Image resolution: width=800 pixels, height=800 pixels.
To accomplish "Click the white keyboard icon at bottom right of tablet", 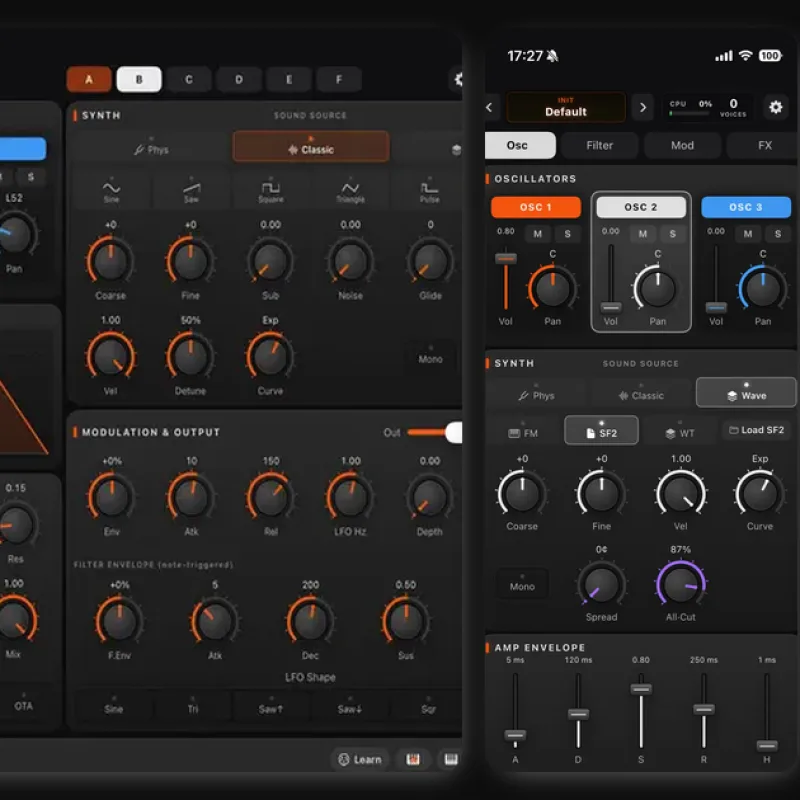I will (451, 760).
